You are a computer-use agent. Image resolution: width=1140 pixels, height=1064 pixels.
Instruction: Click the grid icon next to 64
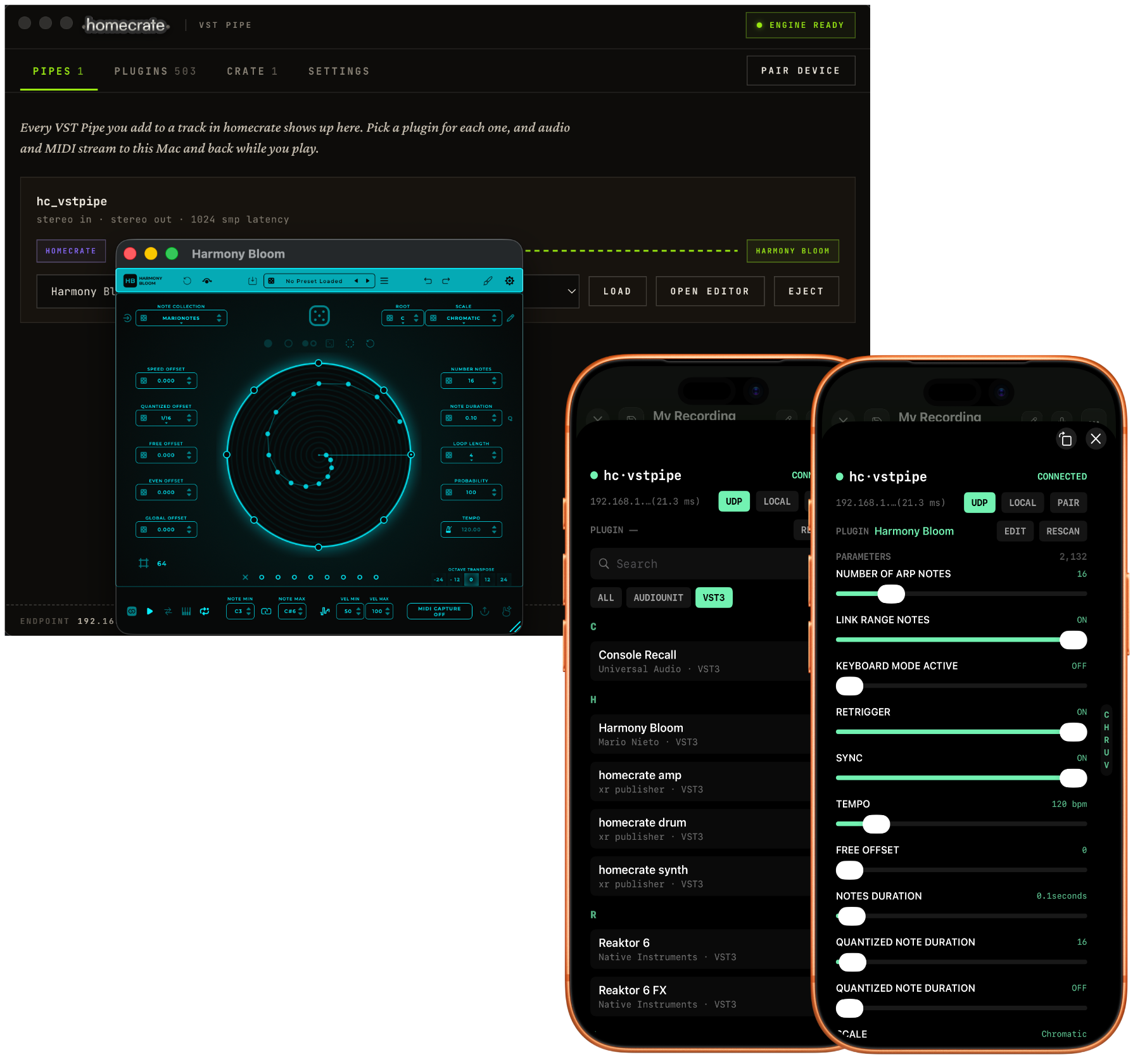pos(144,563)
